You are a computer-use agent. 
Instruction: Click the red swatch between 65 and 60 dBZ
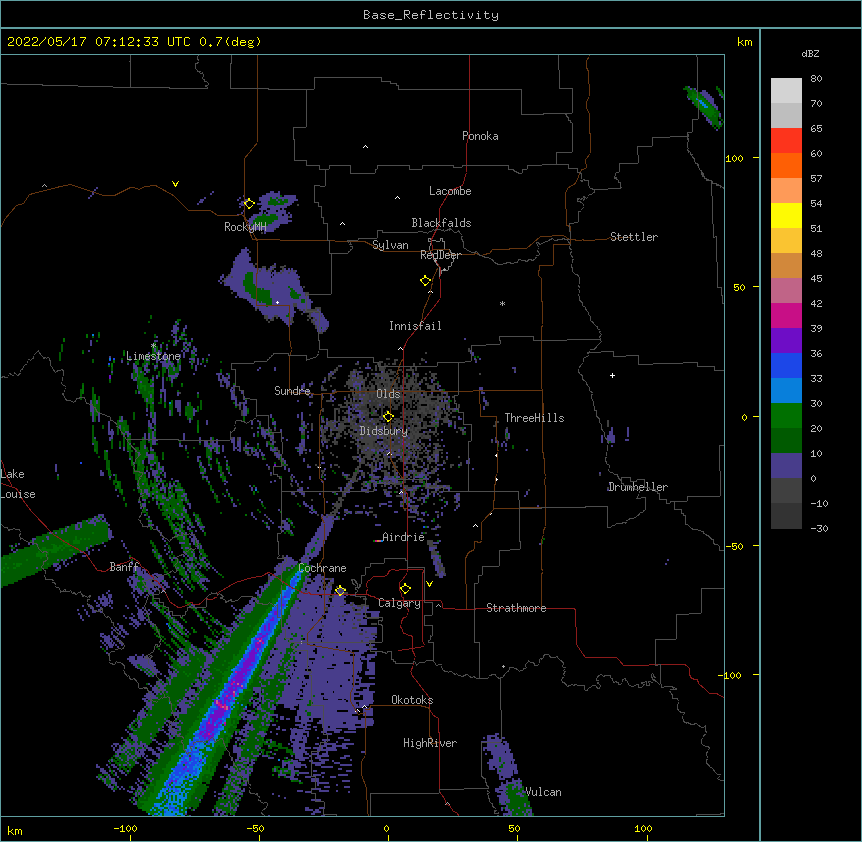[x=786, y=141]
